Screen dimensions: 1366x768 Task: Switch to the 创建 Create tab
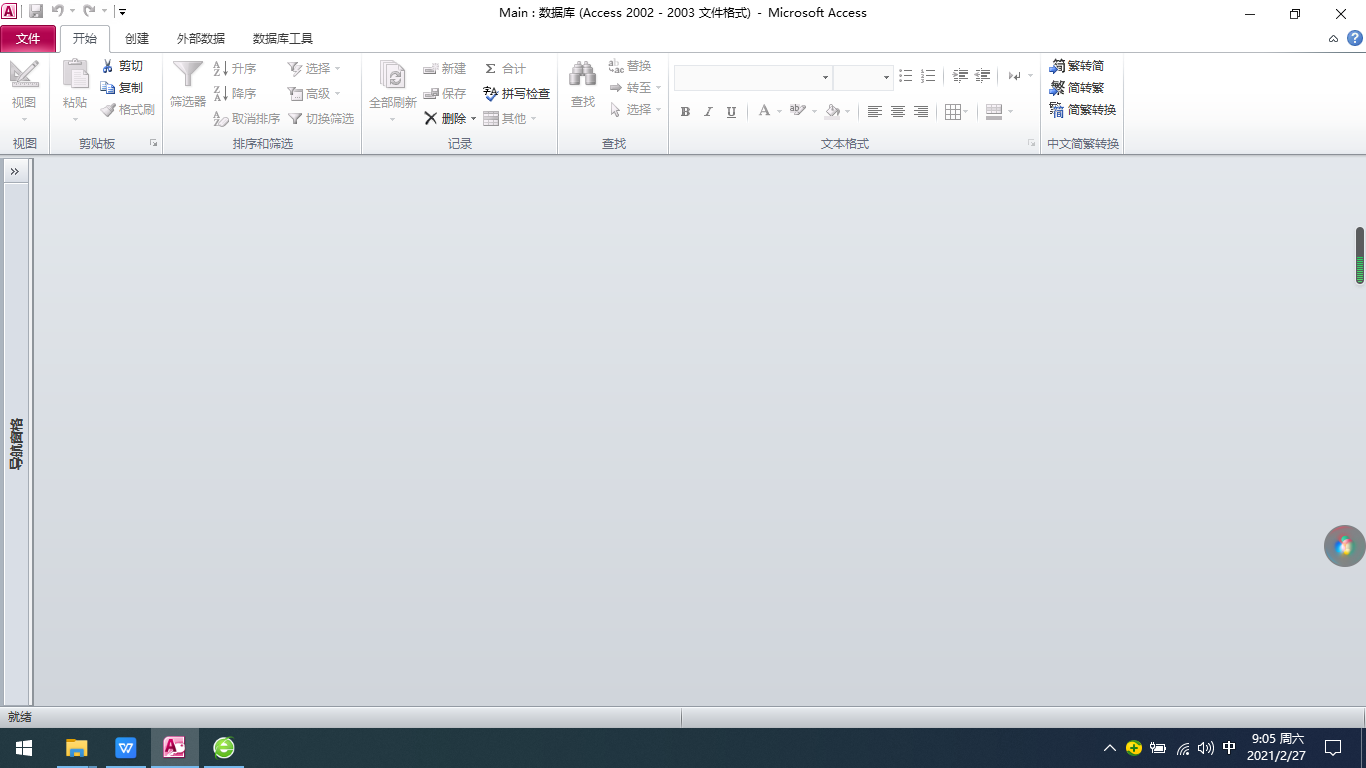pos(137,39)
